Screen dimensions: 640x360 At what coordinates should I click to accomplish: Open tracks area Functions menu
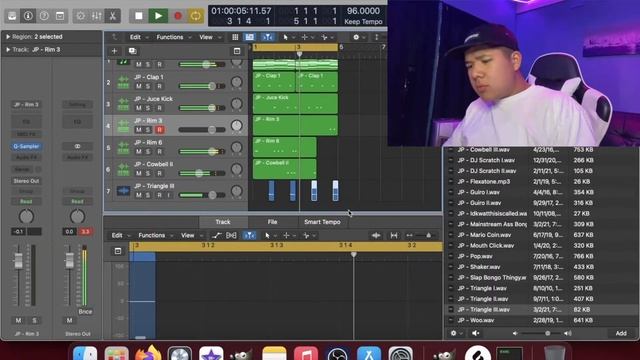[173, 37]
